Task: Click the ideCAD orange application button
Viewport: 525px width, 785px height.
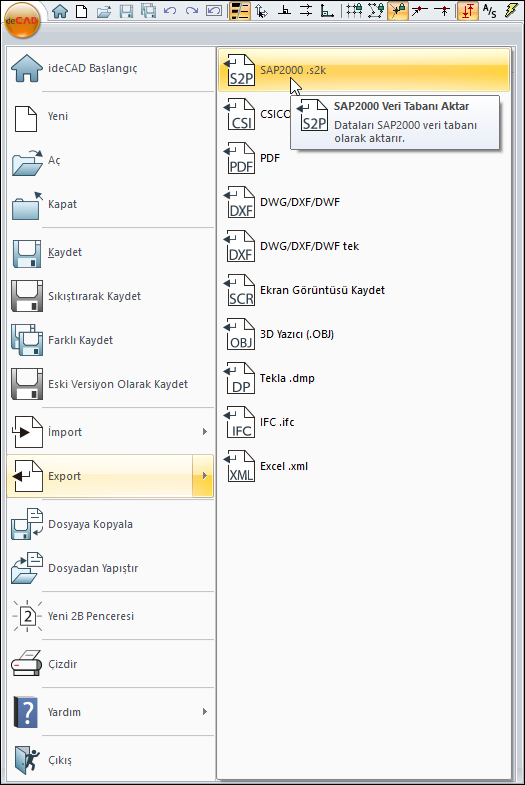Action: coord(22,20)
